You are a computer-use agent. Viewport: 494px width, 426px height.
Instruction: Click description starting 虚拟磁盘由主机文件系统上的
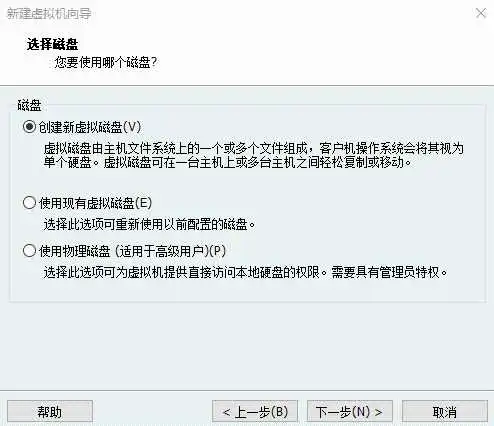(254, 148)
